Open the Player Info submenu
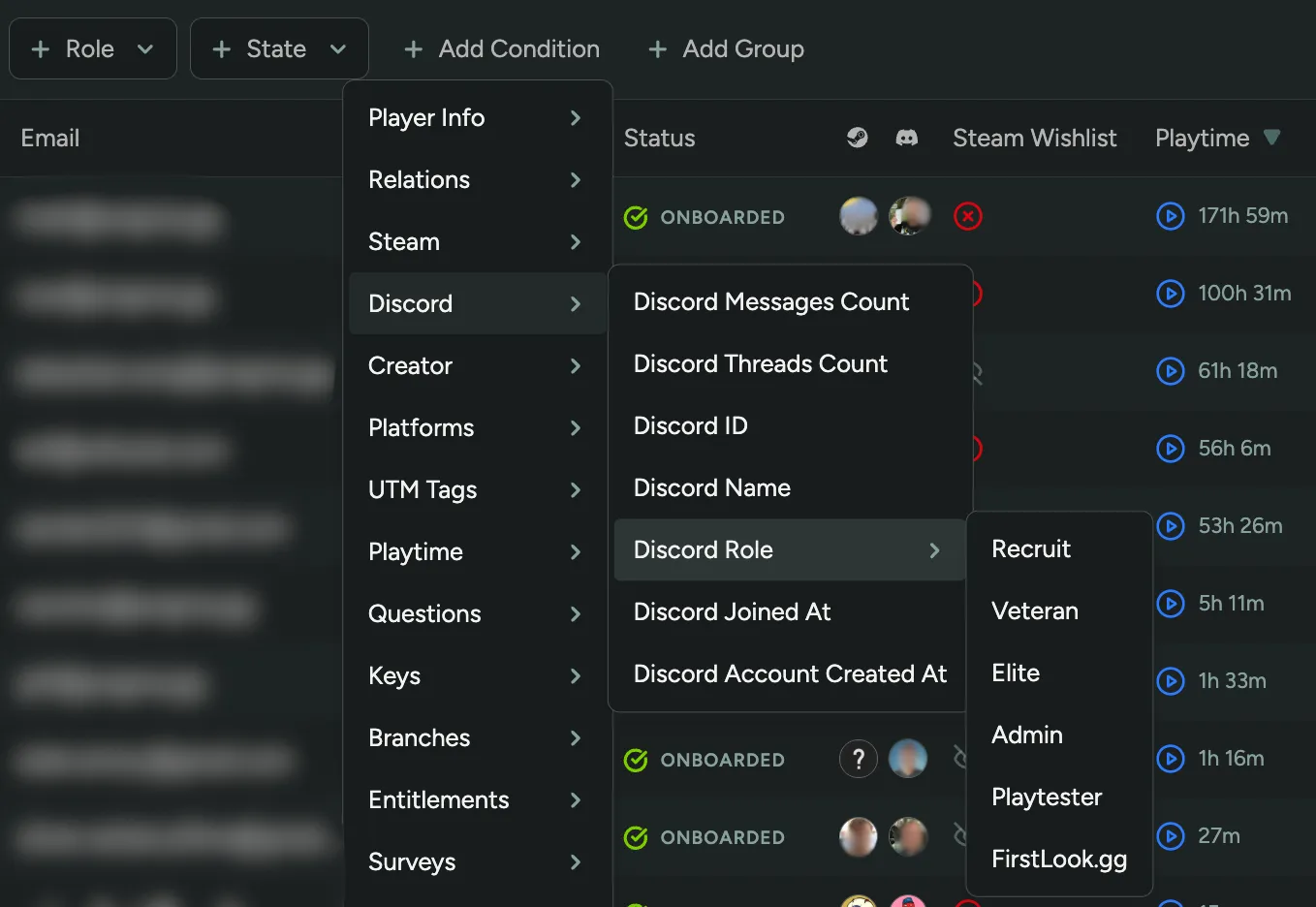Image resolution: width=1316 pixels, height=907 pixels. tap(426, 117)
